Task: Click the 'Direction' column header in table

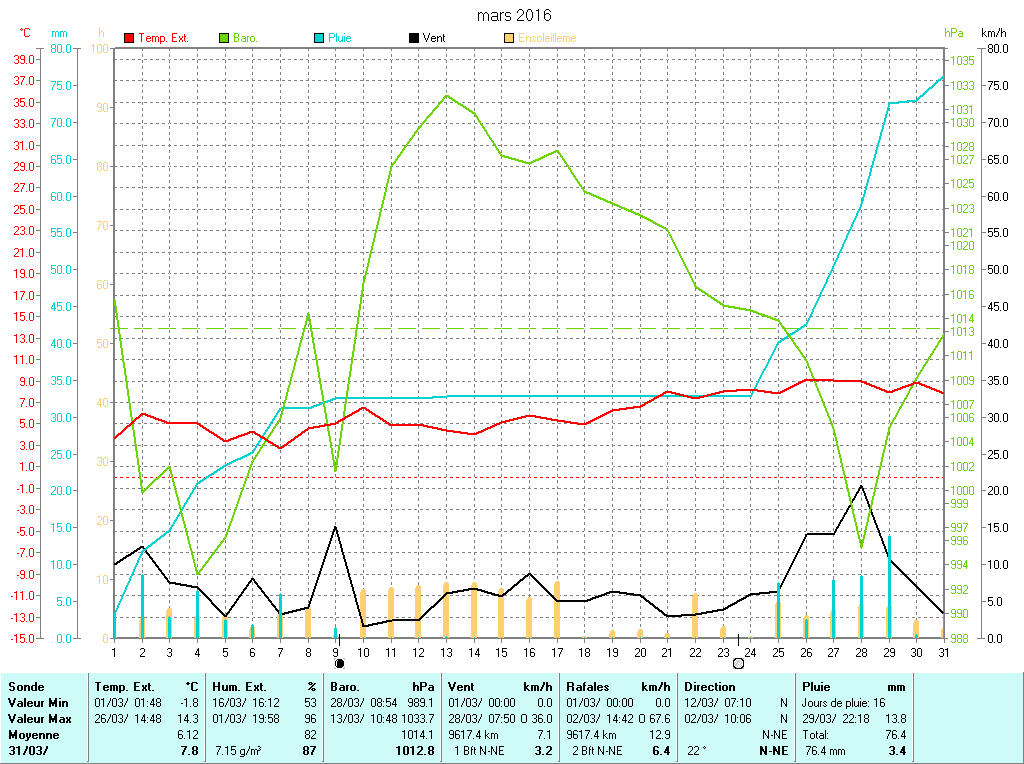Action: point(709,687)
